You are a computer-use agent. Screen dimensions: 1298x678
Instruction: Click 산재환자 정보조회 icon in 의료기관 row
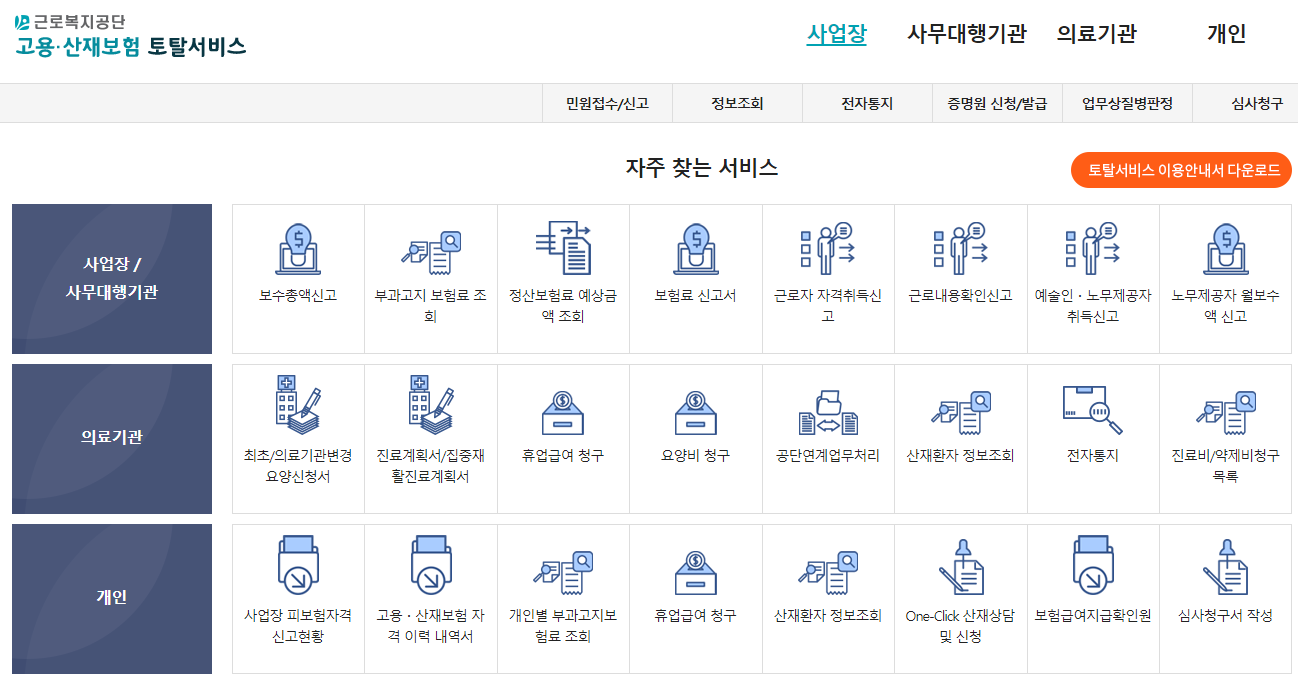[x=960, y=412]
